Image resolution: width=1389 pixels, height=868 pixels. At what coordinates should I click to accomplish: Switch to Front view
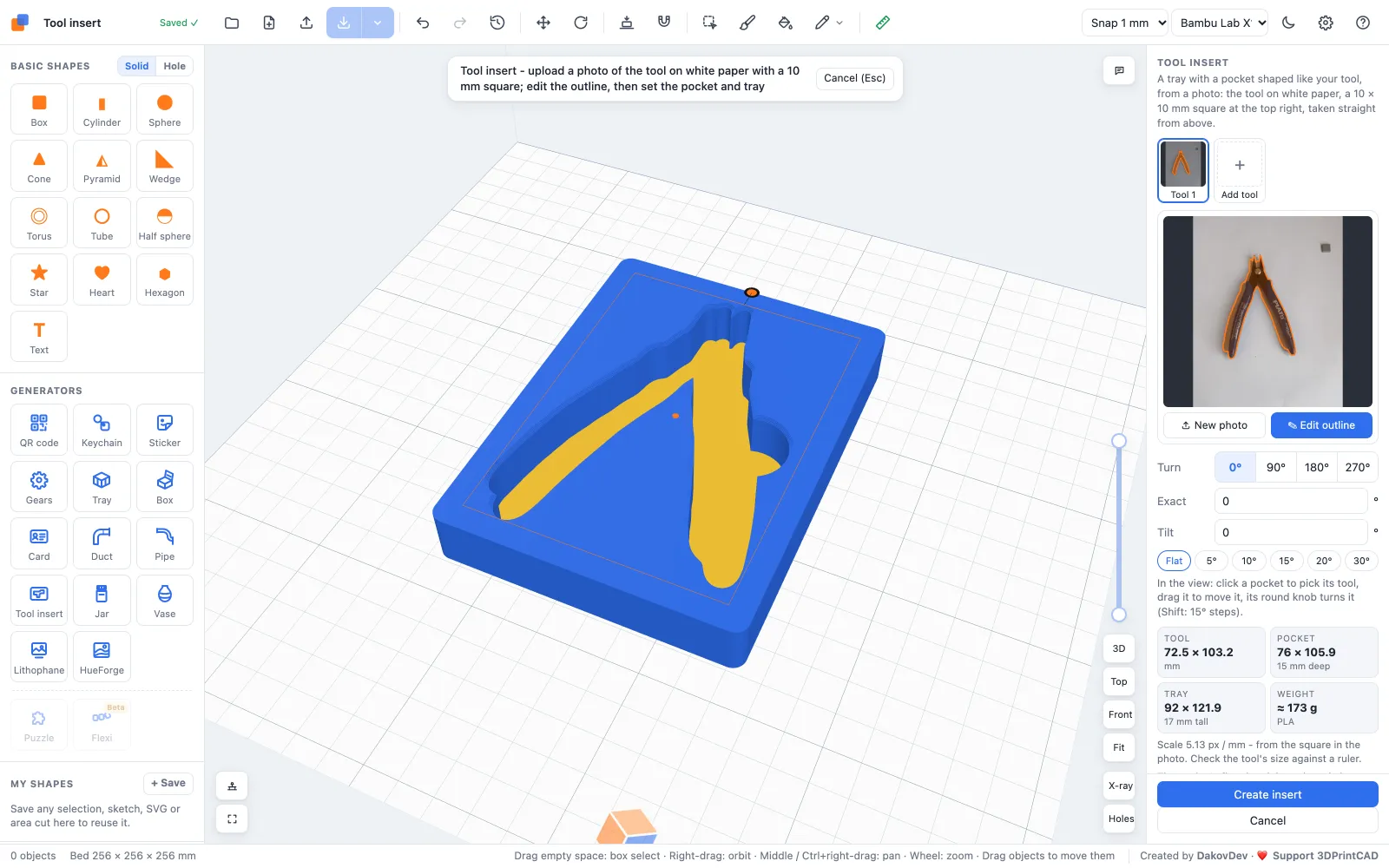[x=1120, y=714]
